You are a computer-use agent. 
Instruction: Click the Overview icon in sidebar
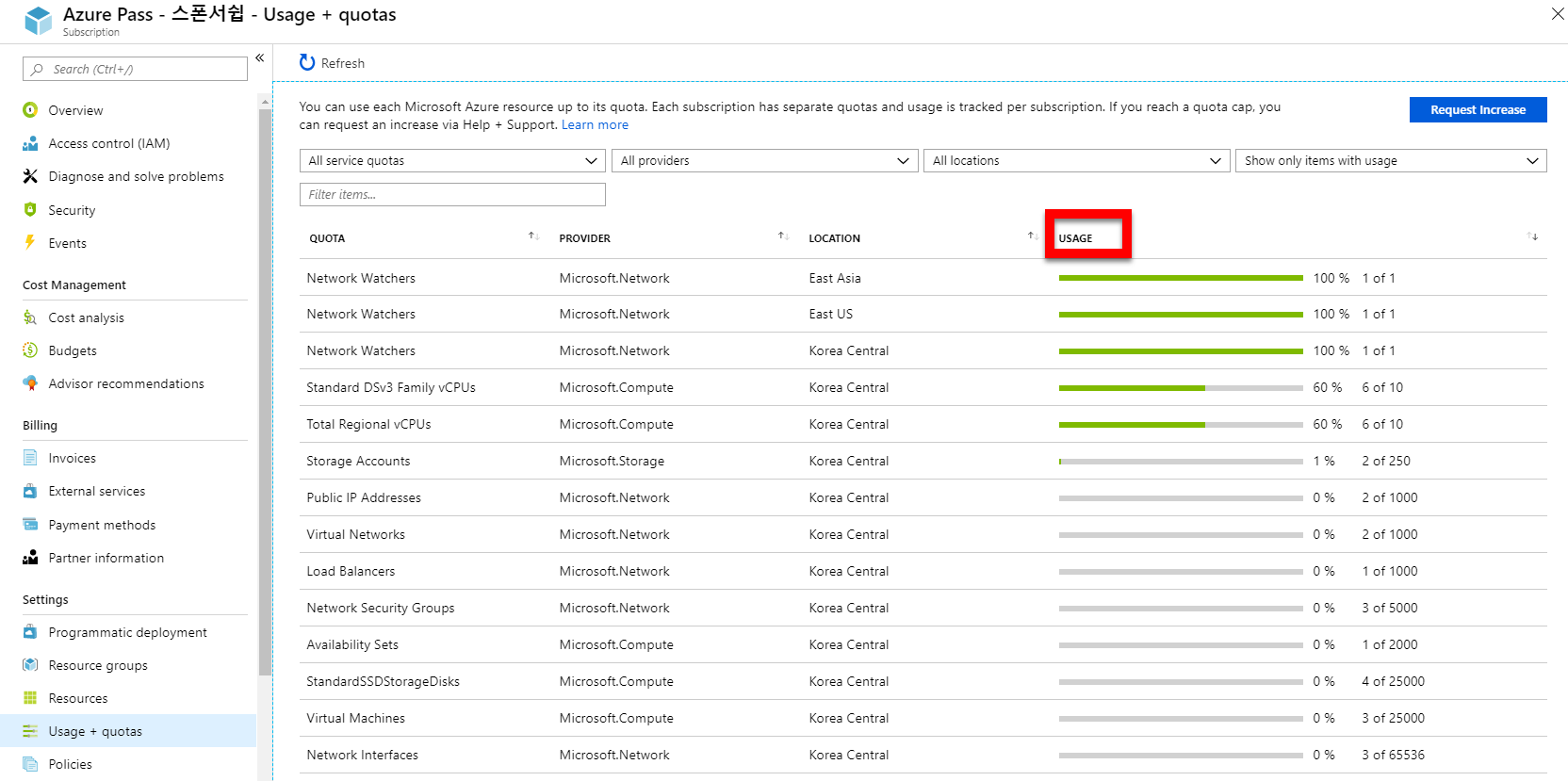30,110
